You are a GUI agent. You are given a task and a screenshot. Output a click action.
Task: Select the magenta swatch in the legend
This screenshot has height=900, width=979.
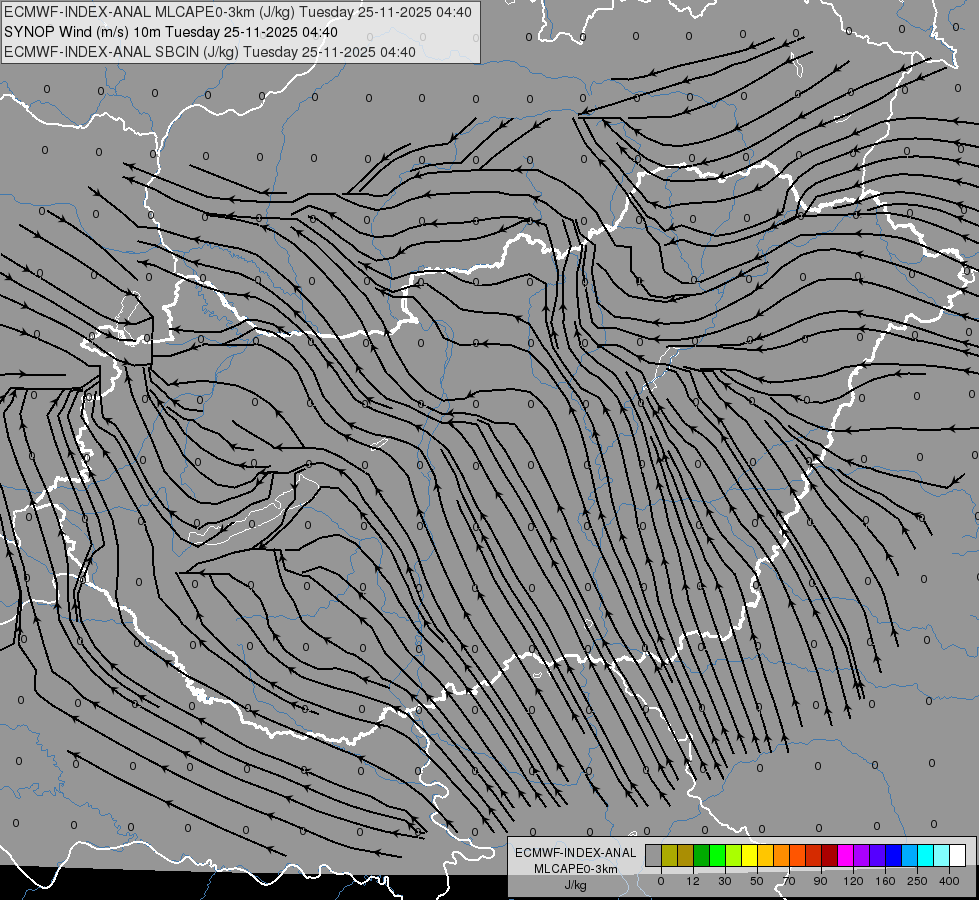tap(845, 855)
